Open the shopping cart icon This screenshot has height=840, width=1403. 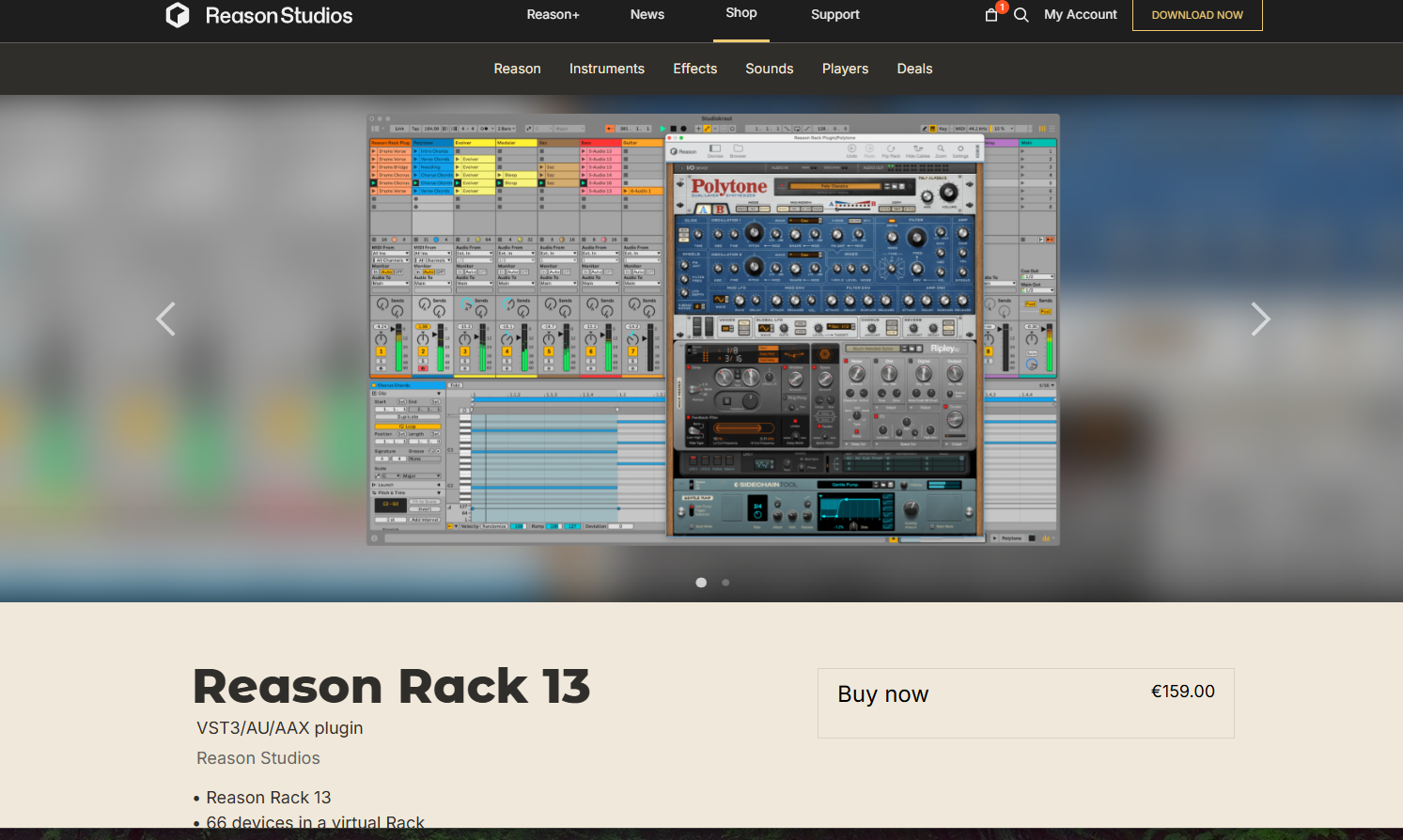tap(991, 14)
